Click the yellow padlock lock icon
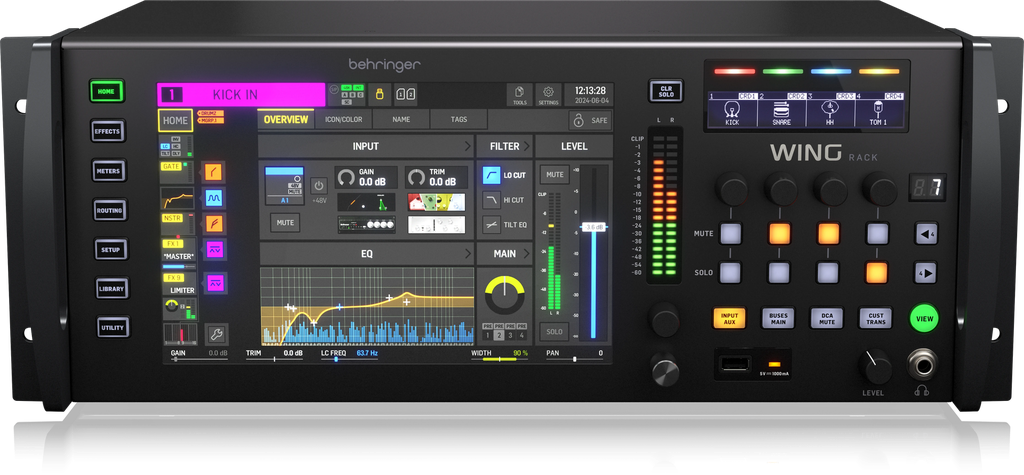This screenshot has height=475, width=1024. tap(378, 94)
